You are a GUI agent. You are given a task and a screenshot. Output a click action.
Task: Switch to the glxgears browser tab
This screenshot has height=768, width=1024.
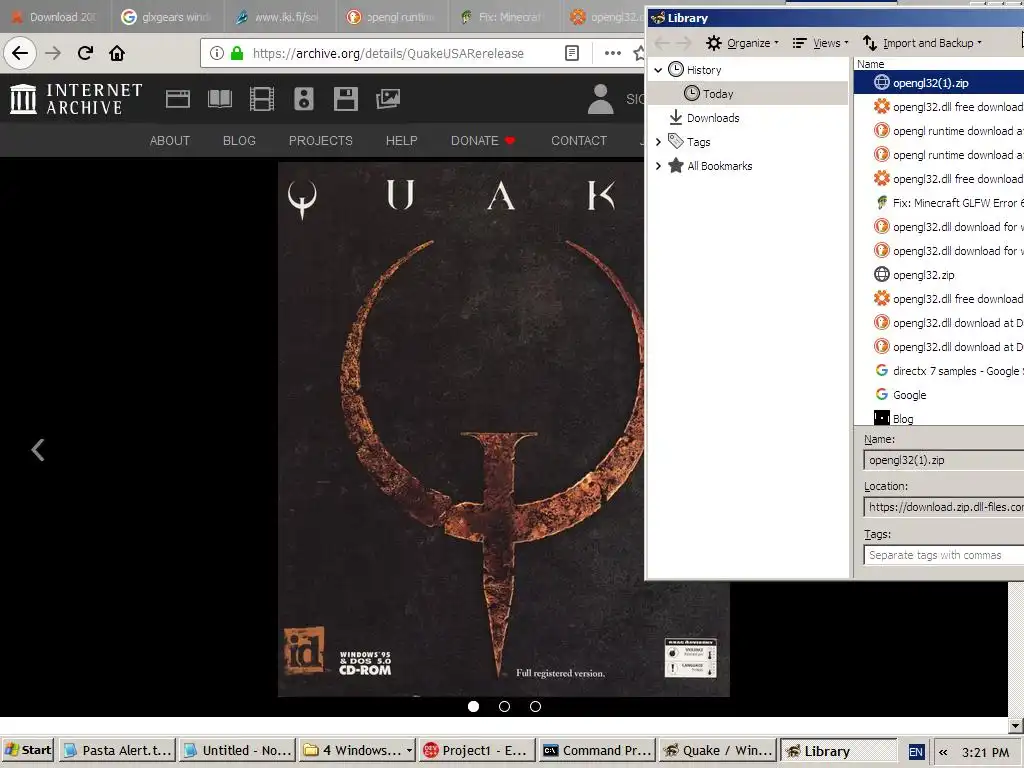pos(167,17)
